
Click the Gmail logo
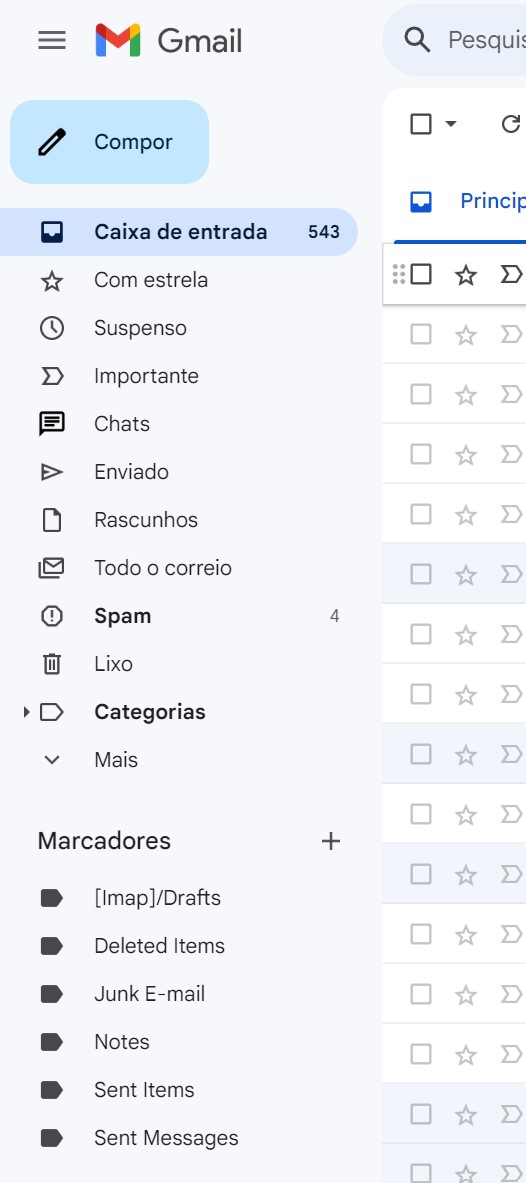click(x=168, y=40)
